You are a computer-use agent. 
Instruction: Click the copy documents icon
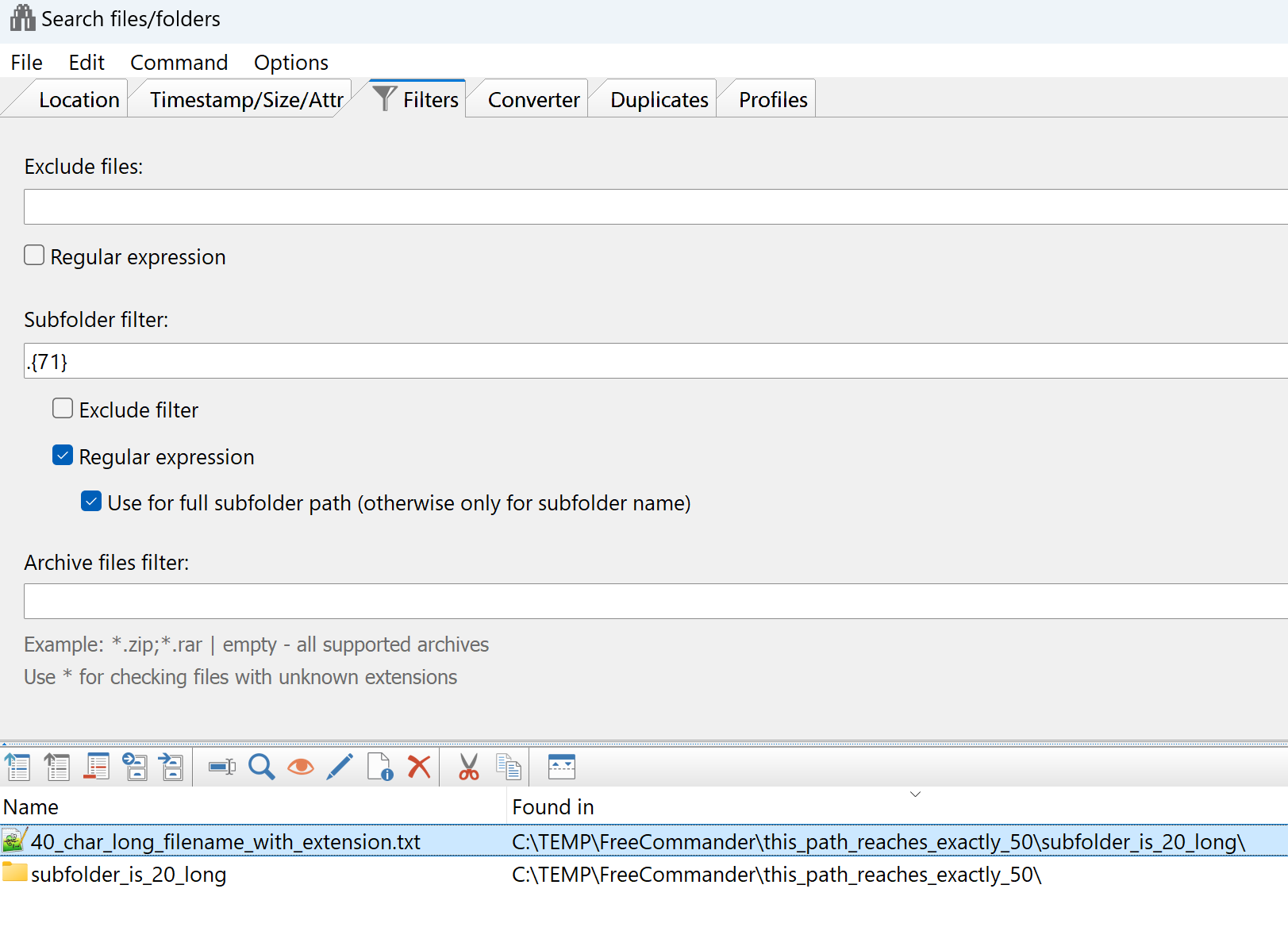click(509, 767)
